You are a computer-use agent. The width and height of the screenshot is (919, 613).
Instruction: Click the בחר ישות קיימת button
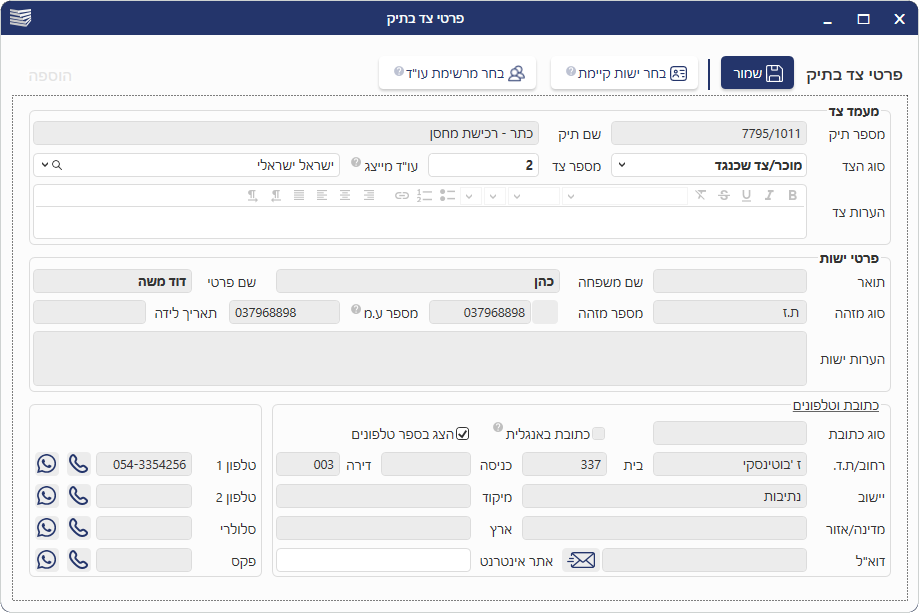click(625, 73)
